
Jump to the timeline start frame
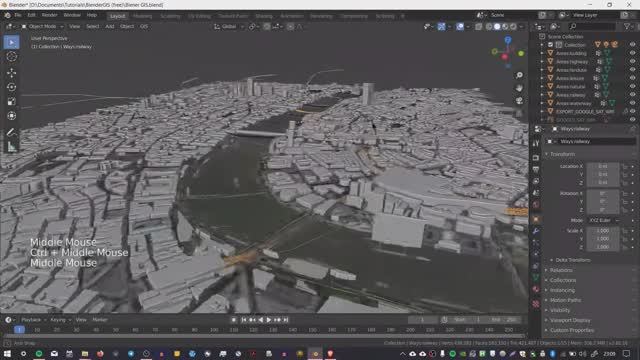click(x=244, y=320)
